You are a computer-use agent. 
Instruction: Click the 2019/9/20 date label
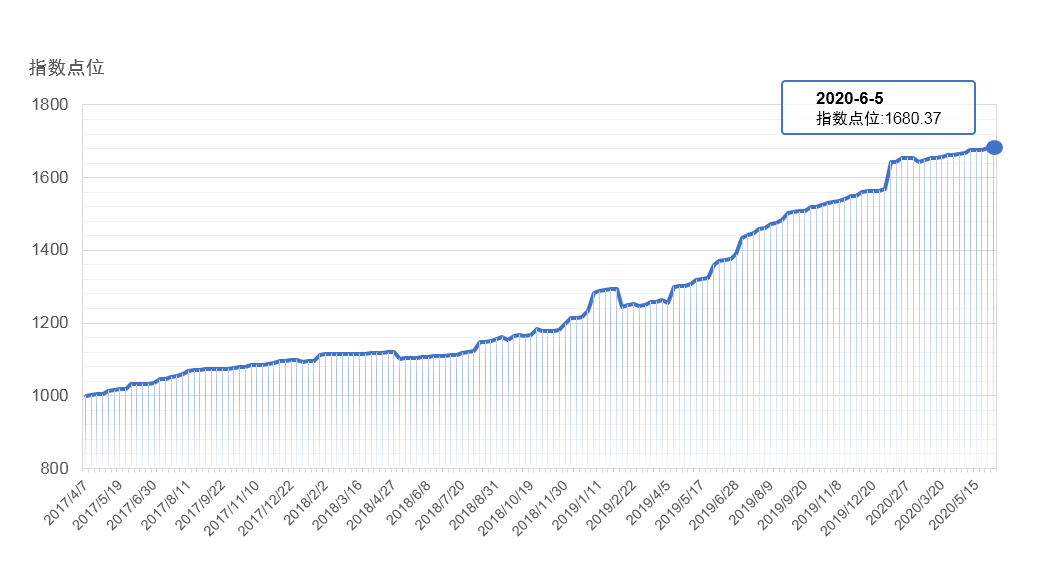(x=781, y=504)
